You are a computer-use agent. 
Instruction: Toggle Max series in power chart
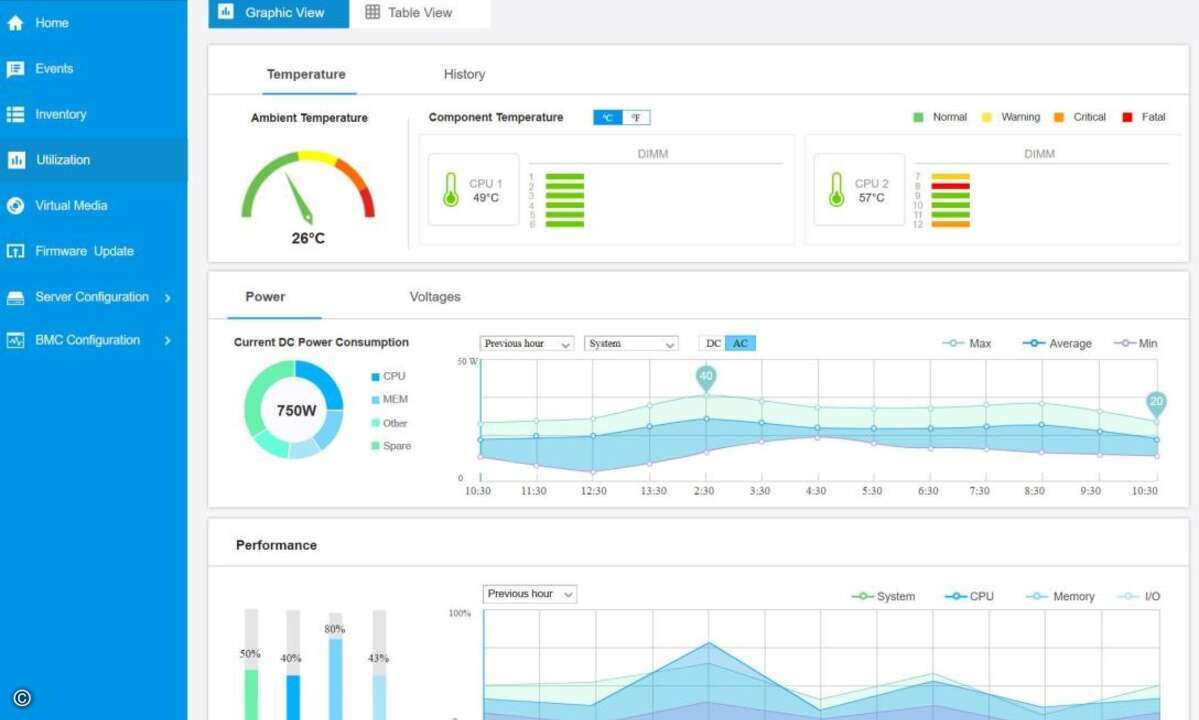[967, 344]
